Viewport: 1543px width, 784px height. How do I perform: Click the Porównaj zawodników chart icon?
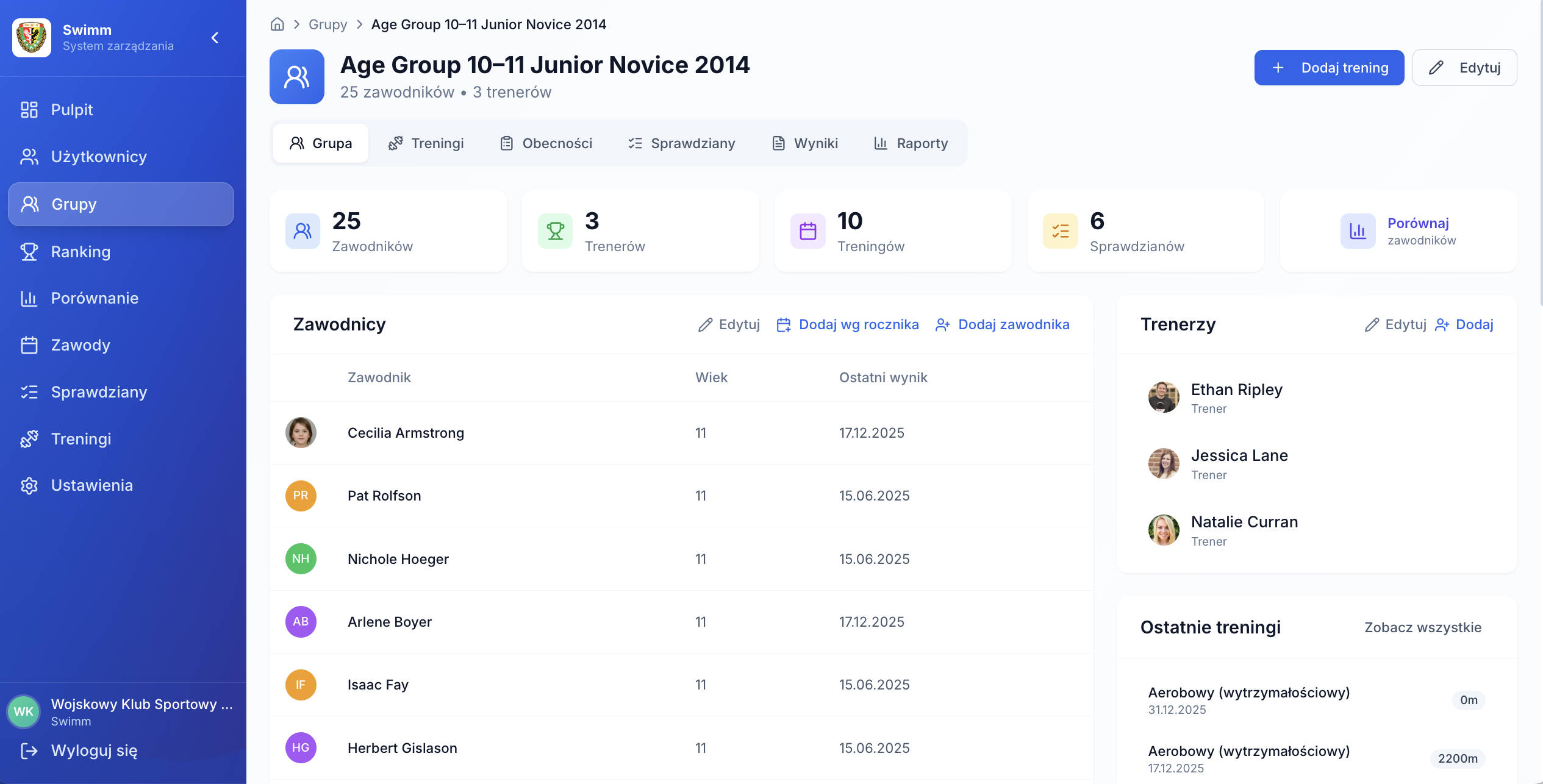[1358, 230]
